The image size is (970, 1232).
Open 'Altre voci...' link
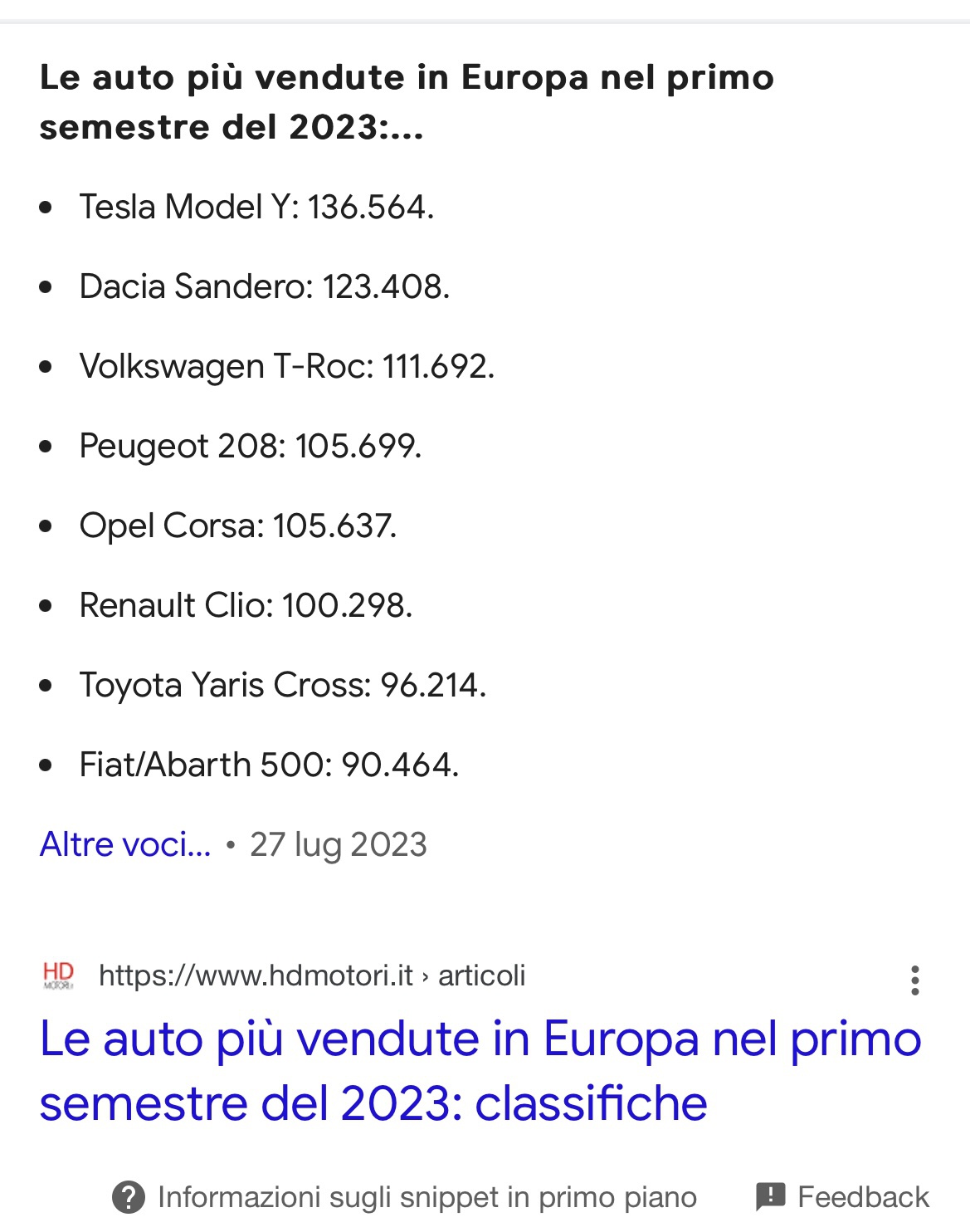click(125, 844)
